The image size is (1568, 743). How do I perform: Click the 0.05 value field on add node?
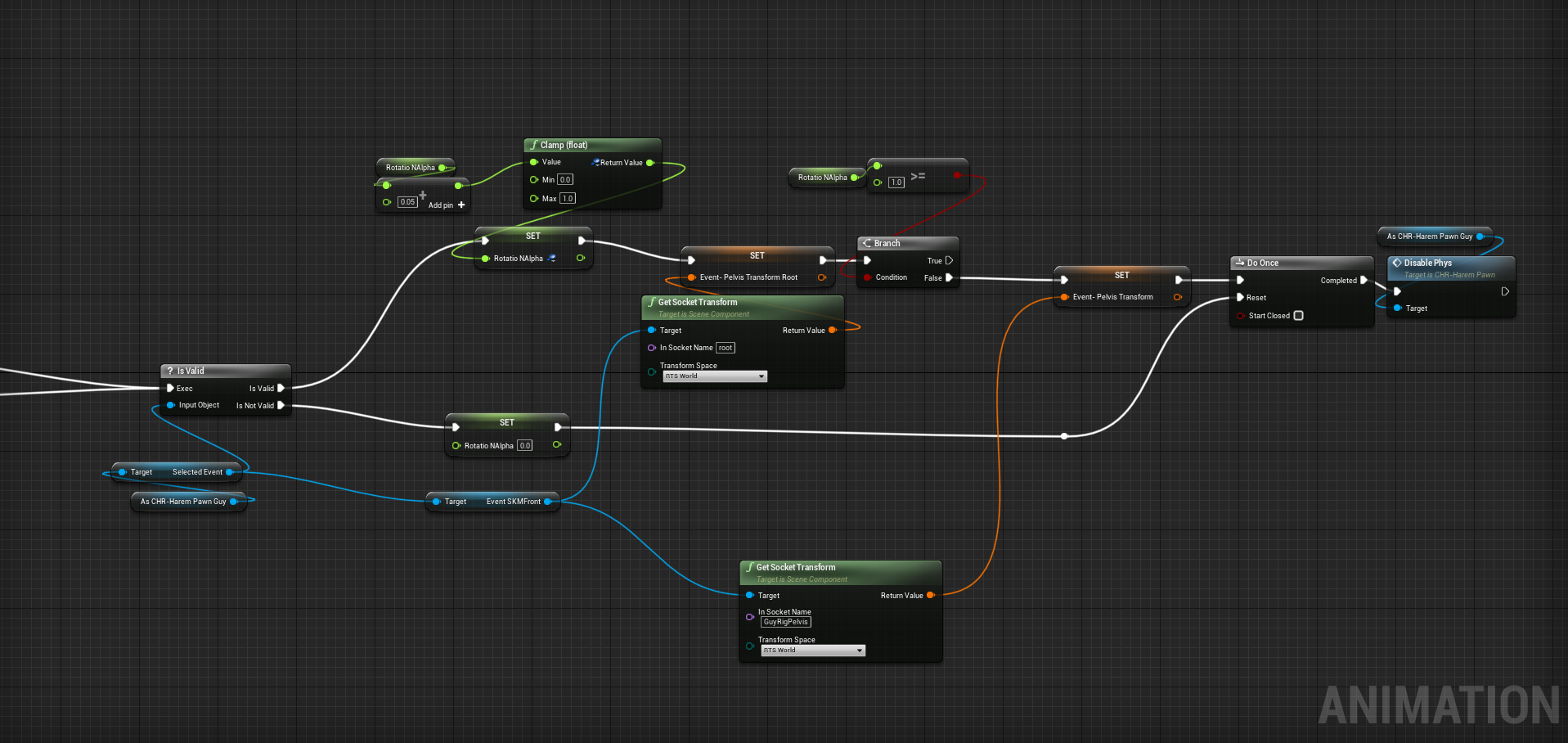(407, 202)
